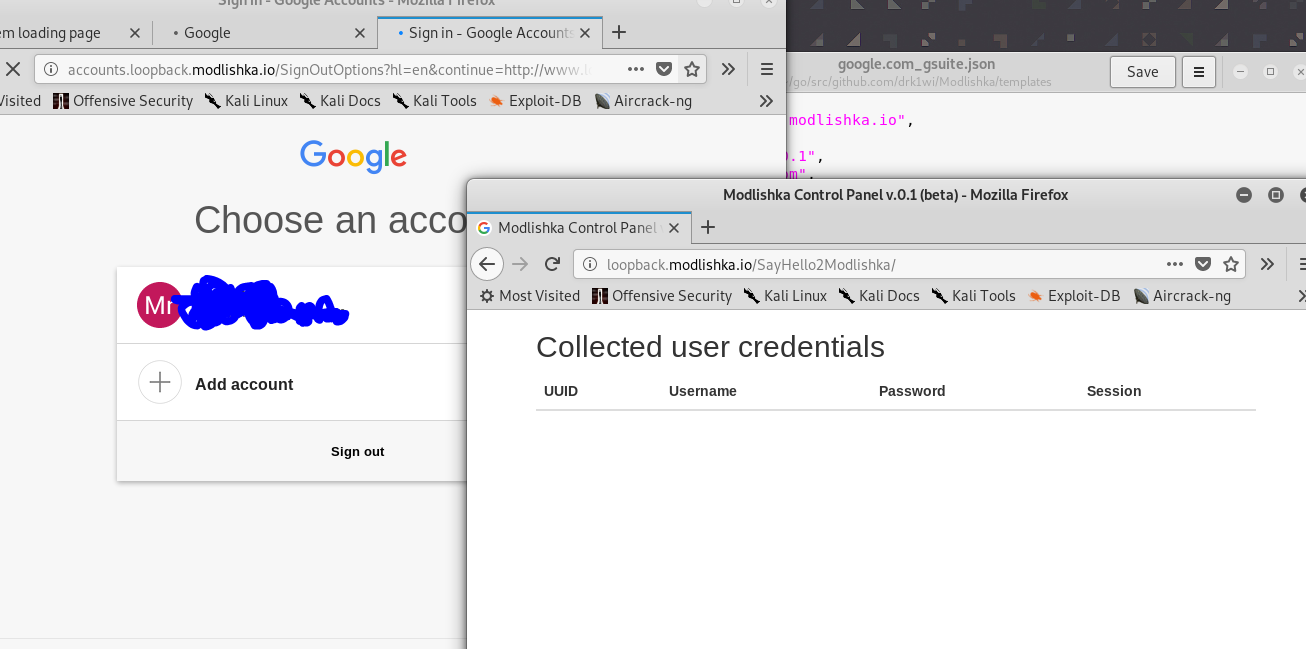Click the Username column header
Screen dimensions: 1306x649
tap(703, 391)
